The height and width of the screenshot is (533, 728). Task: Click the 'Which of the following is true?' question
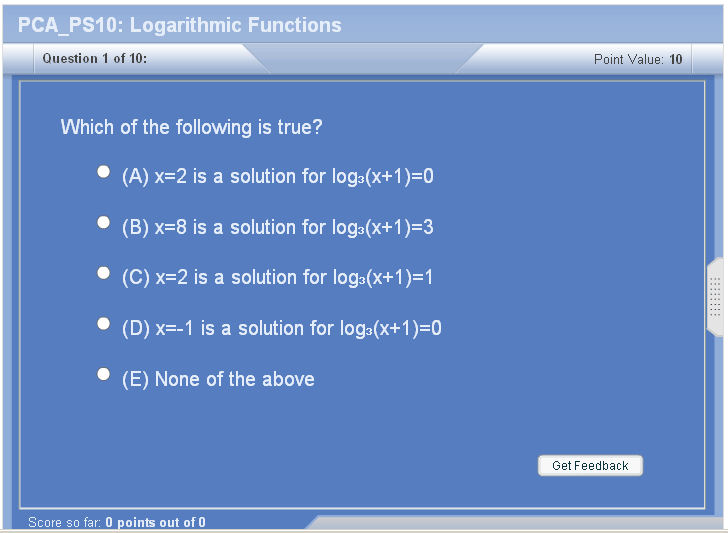tap(191, 127)
